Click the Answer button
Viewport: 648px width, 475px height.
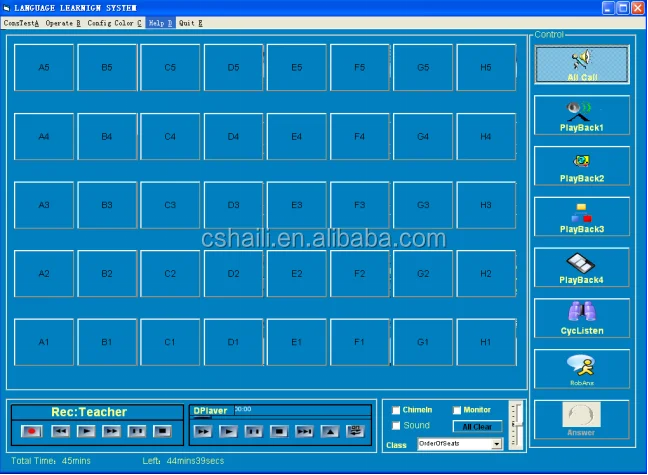[x=581, y=420]
